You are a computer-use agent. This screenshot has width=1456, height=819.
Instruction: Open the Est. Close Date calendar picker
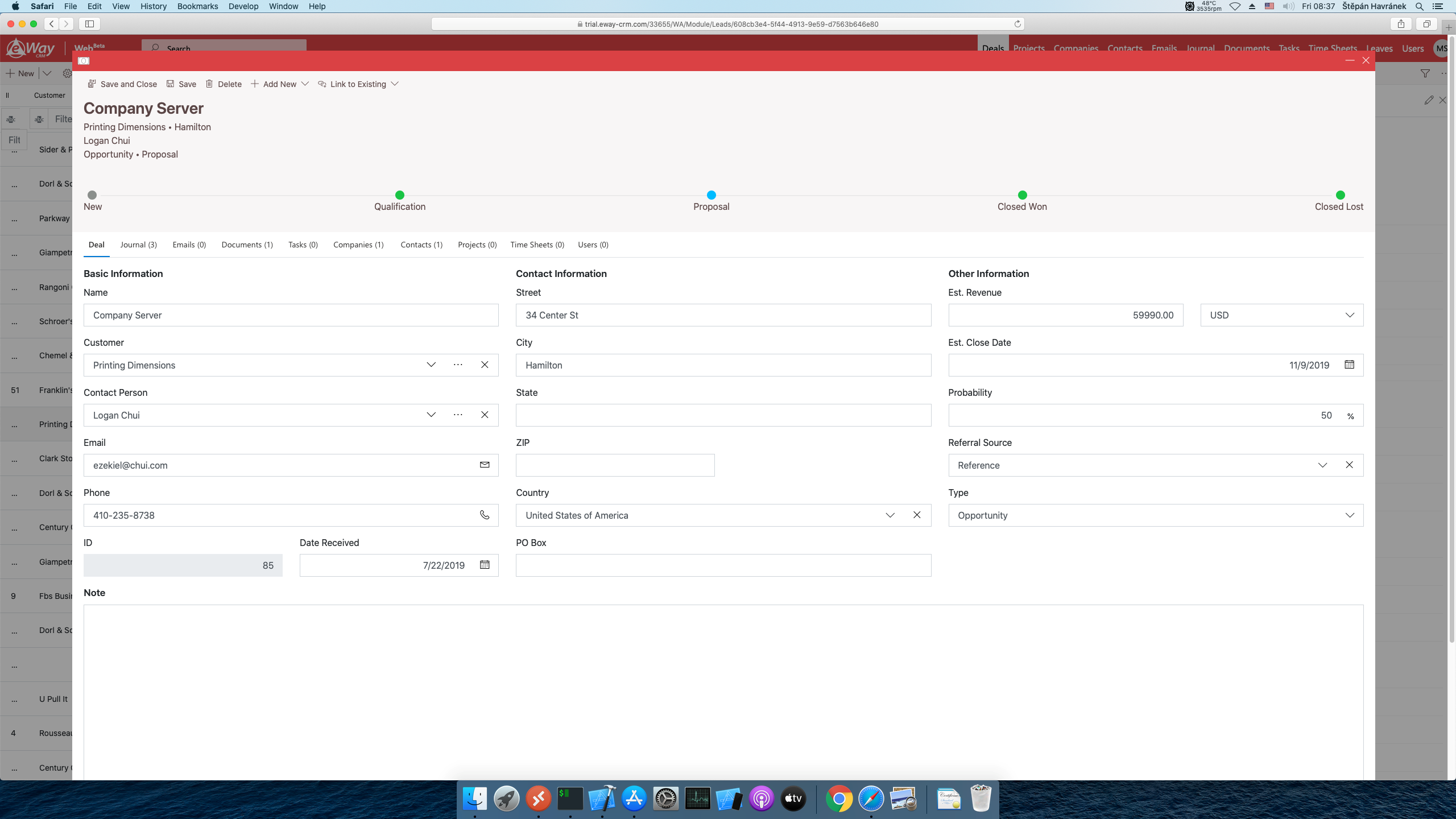coord(1349,365)
